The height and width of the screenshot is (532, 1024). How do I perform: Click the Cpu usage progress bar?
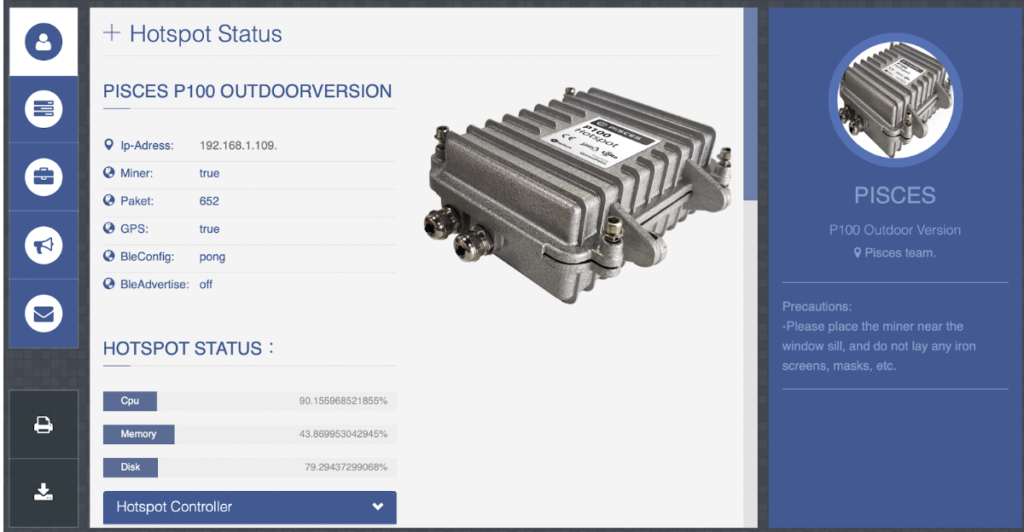pos(249,401)
